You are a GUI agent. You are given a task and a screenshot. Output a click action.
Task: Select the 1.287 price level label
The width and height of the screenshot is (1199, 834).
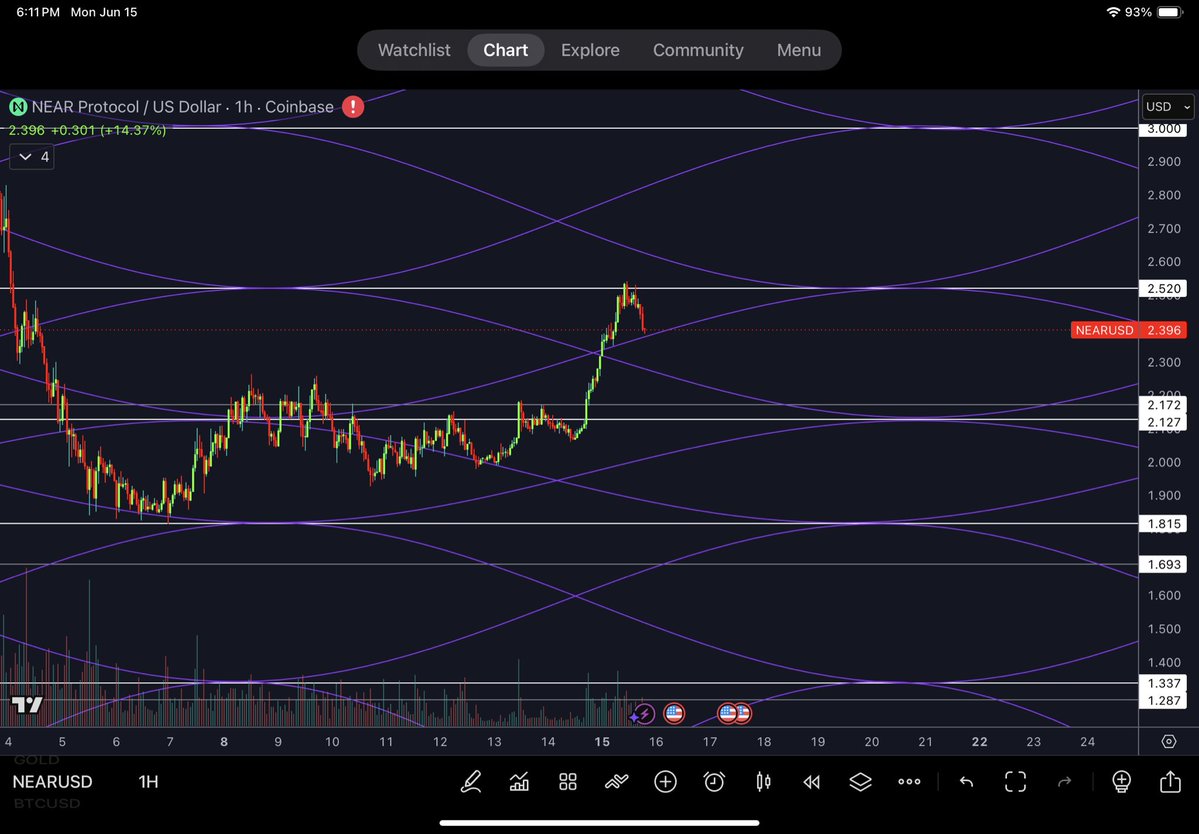1163,699
